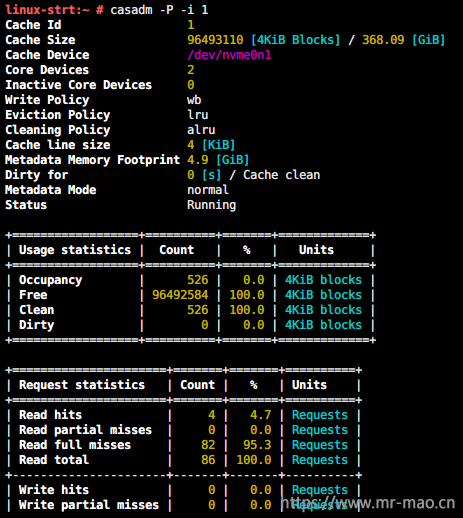Screen dimensions: 463x518
Task: Select the Read full misses percentage '95.3'
Action: [257, 445]
